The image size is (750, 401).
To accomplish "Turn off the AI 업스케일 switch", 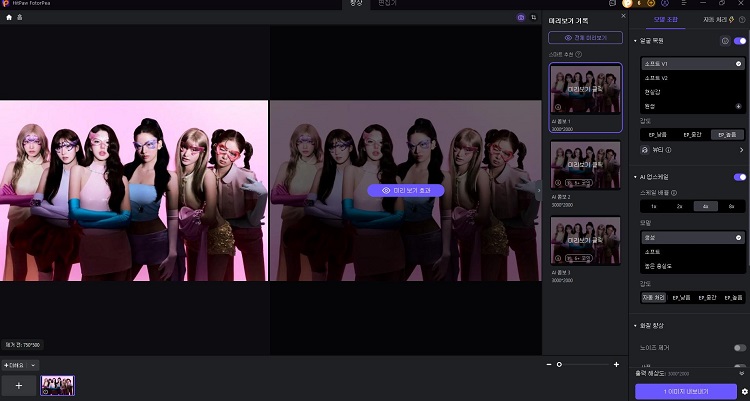I will click(x=740, y=177).
